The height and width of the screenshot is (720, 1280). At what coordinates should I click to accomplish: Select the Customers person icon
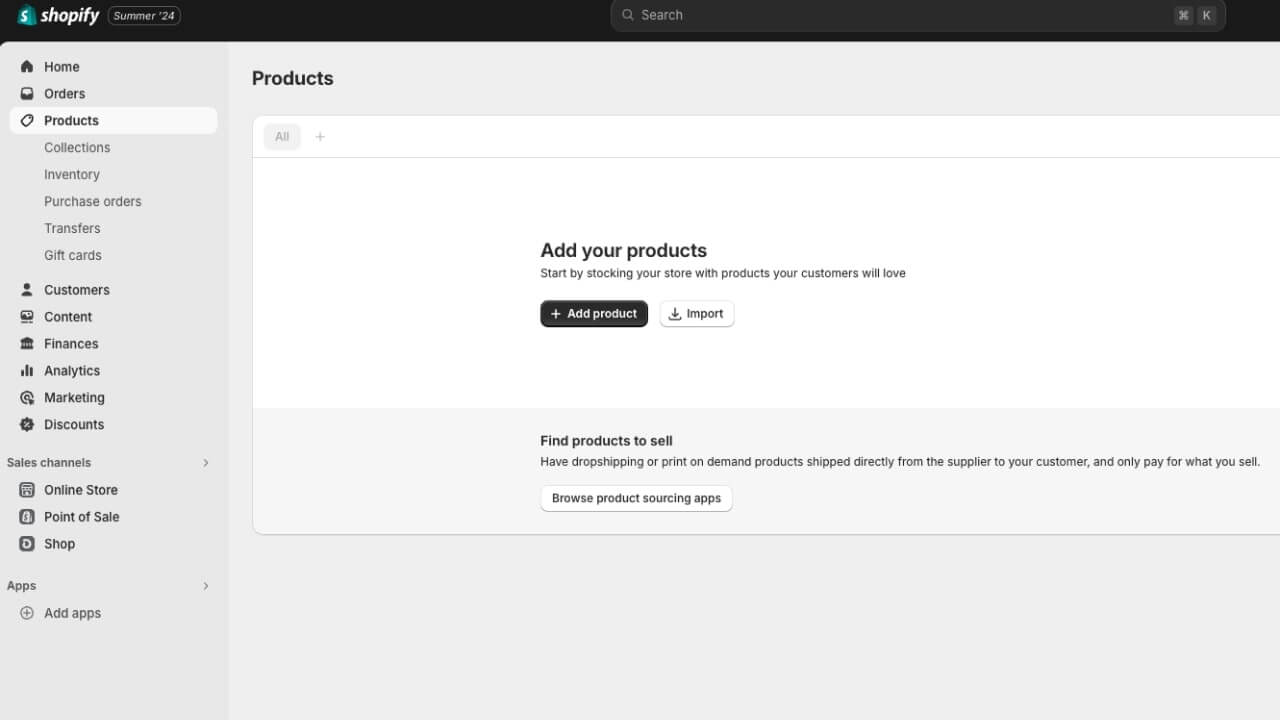coord(26,289)
